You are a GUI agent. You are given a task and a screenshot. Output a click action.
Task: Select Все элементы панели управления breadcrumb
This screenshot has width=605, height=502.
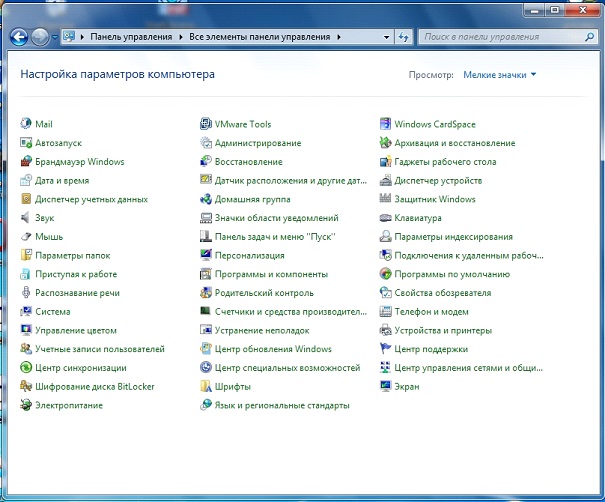tap(260, 37)
